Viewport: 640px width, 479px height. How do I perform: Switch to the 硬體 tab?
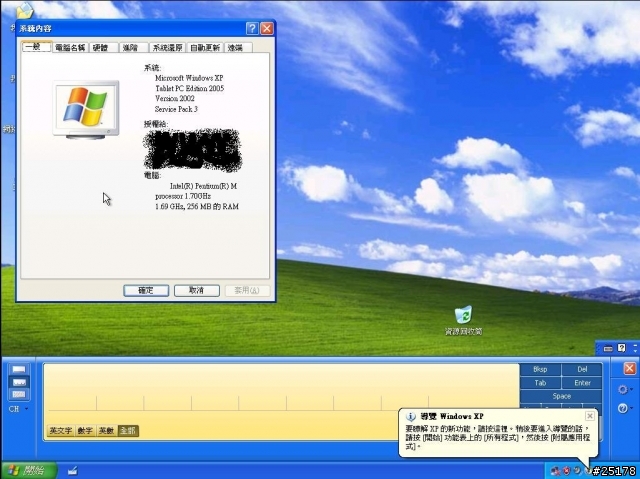(104, 48)
